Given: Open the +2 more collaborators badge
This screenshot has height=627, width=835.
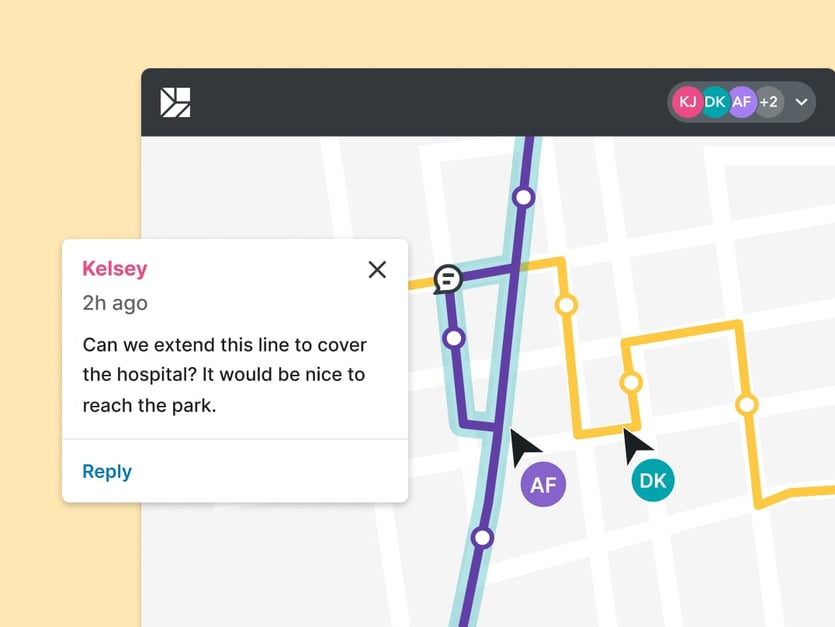Looking at the screenshot, I should point(768,102).
